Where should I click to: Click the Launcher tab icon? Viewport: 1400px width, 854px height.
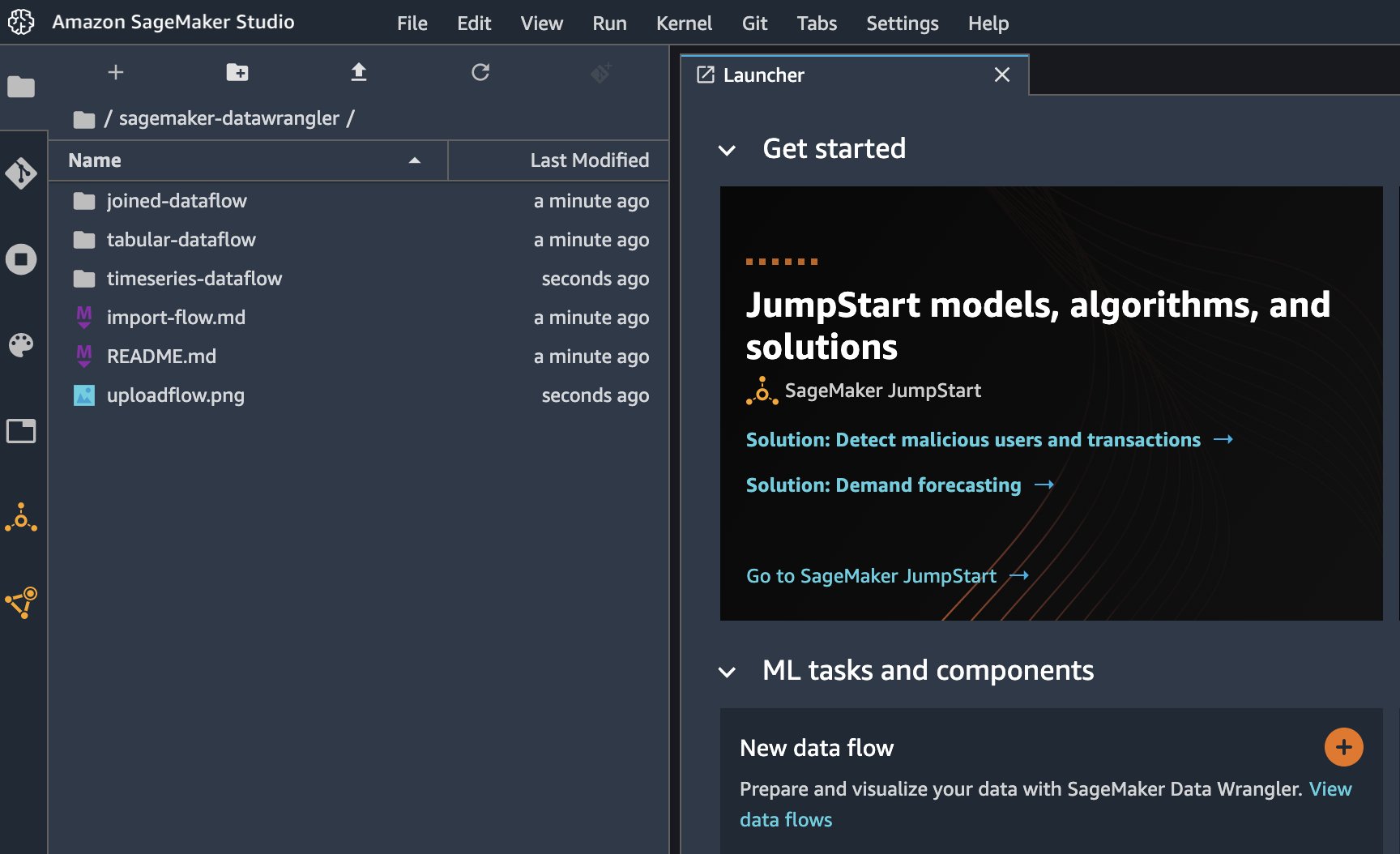[706, 75]
